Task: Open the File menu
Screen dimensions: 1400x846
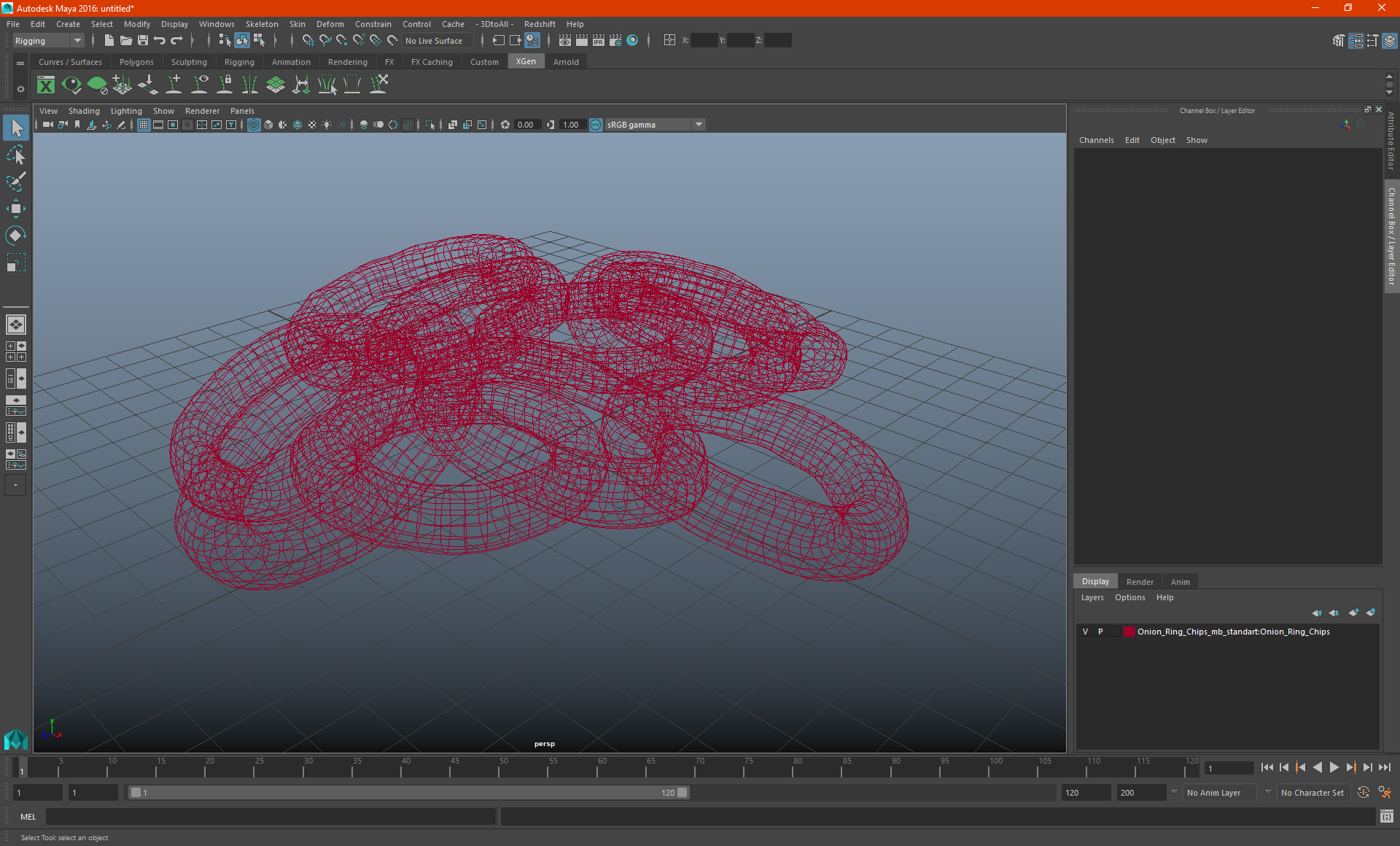Action: [x=13, y=24]
